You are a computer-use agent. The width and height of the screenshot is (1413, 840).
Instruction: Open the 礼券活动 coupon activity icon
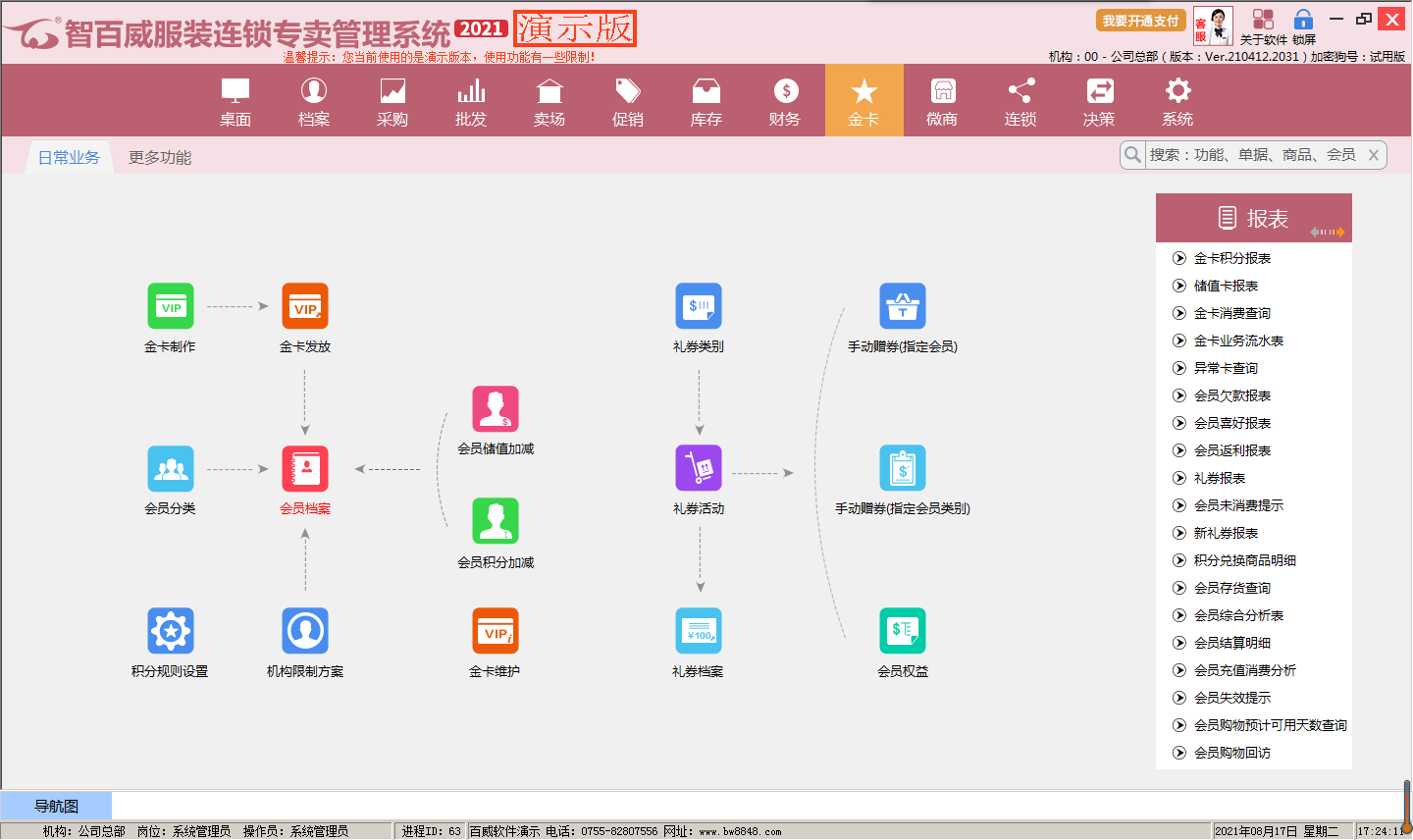[699, 469]
